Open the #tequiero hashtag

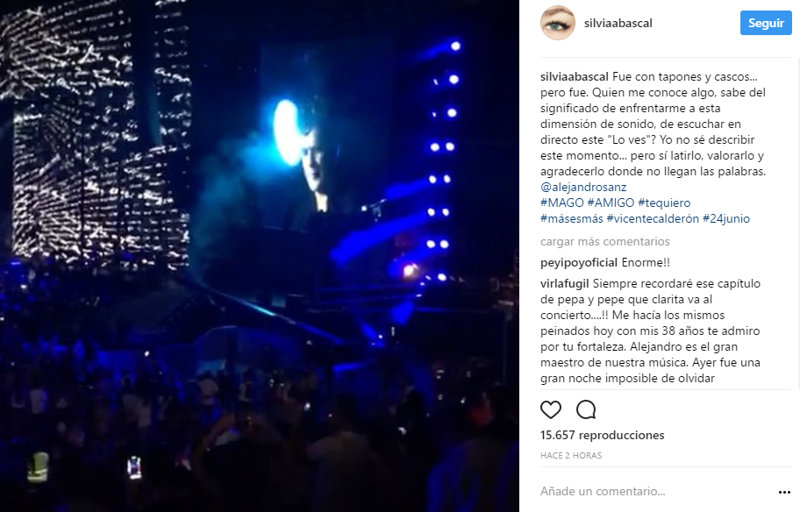(664, 203)
